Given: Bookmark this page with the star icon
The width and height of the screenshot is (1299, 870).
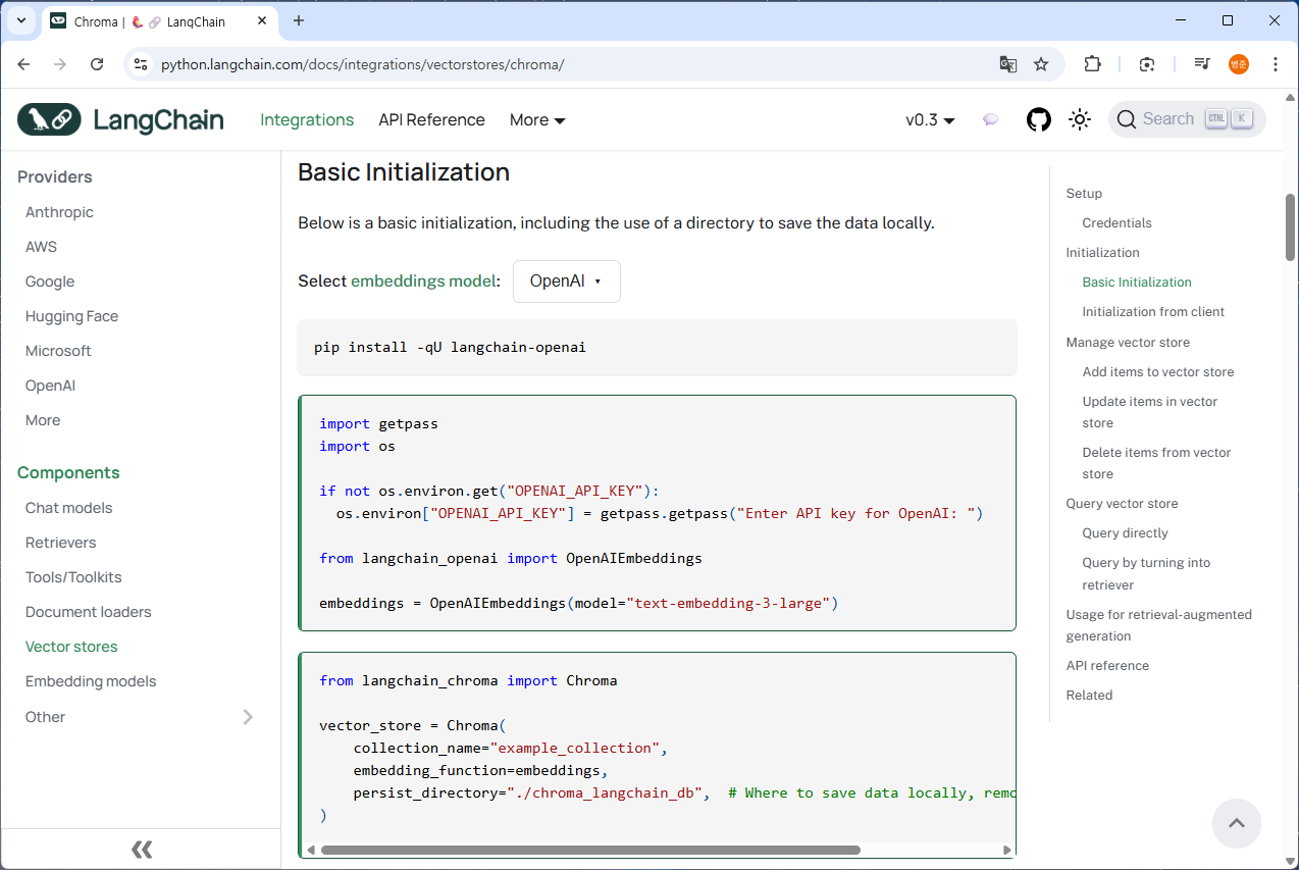Looking at the screenshot, I should coord(1041,64).
